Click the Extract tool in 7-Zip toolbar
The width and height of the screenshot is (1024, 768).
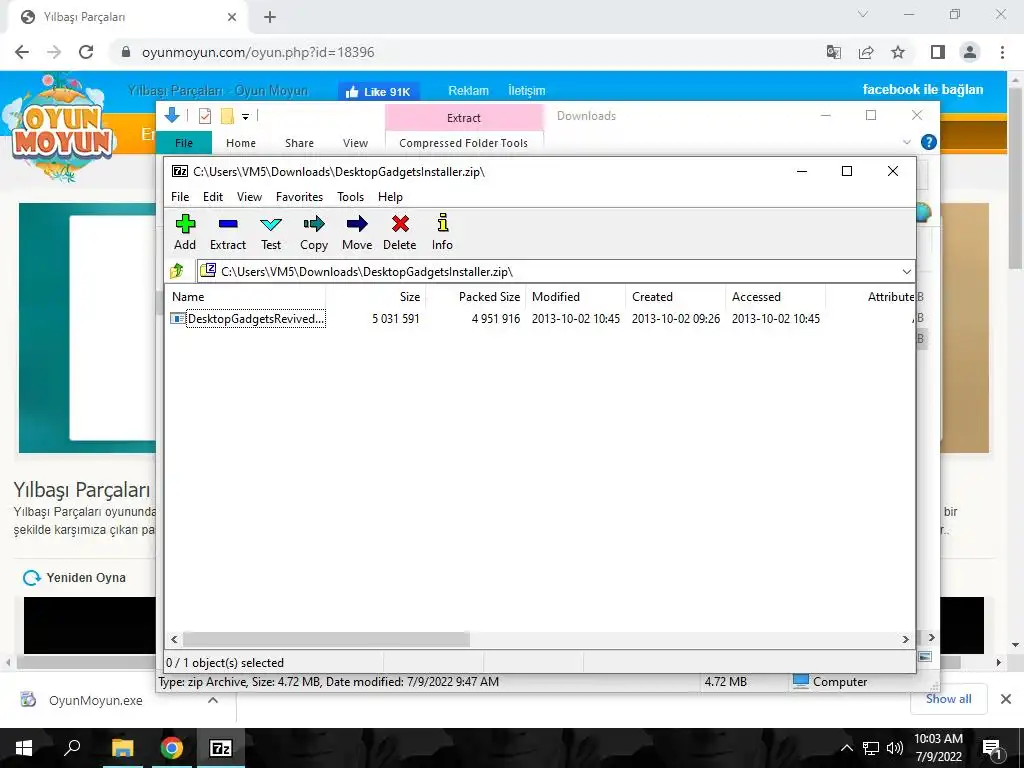point(227,232)
